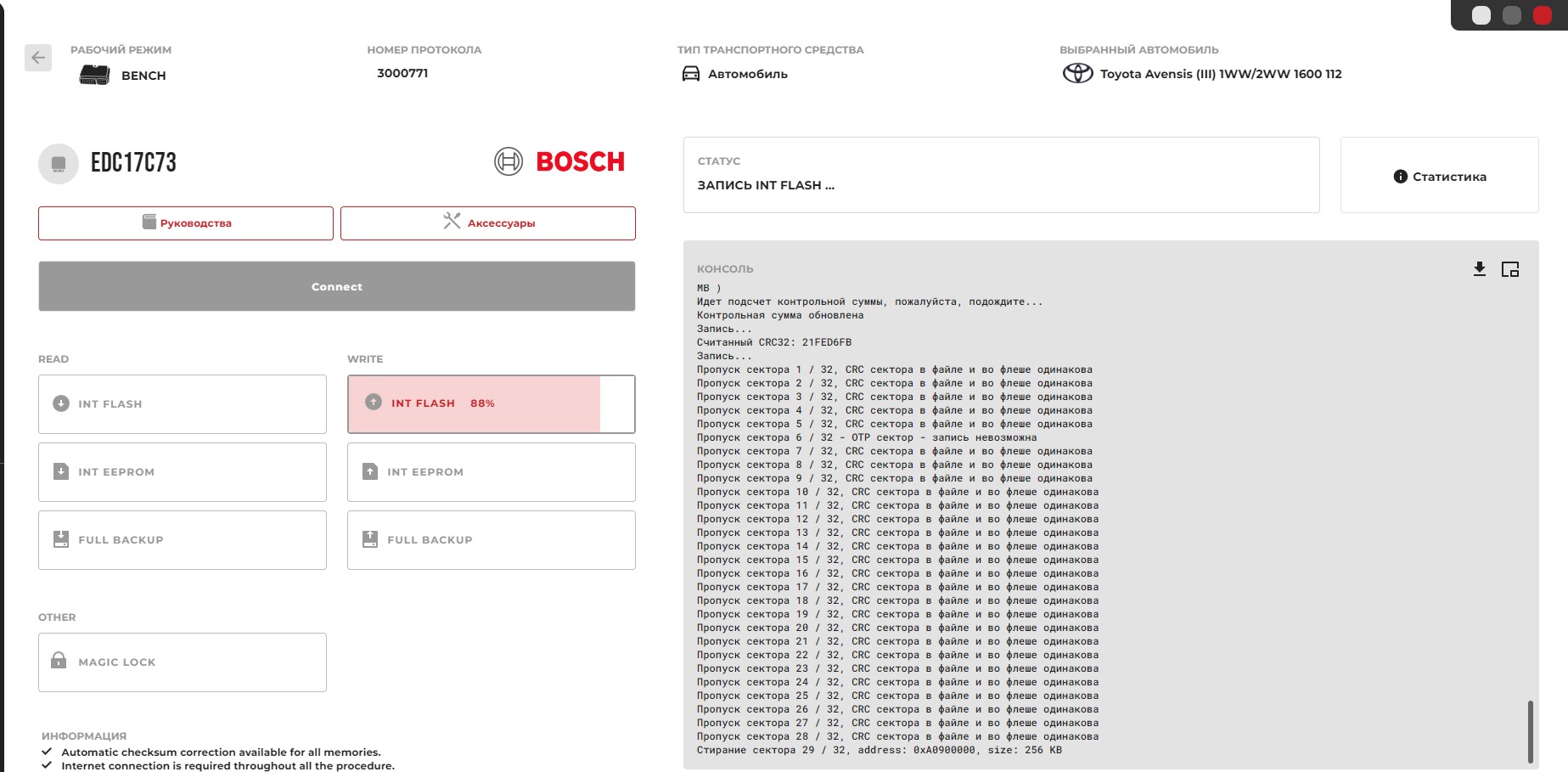
Task: Click the console vertical scrollbar
Action: click(1530, 730)
